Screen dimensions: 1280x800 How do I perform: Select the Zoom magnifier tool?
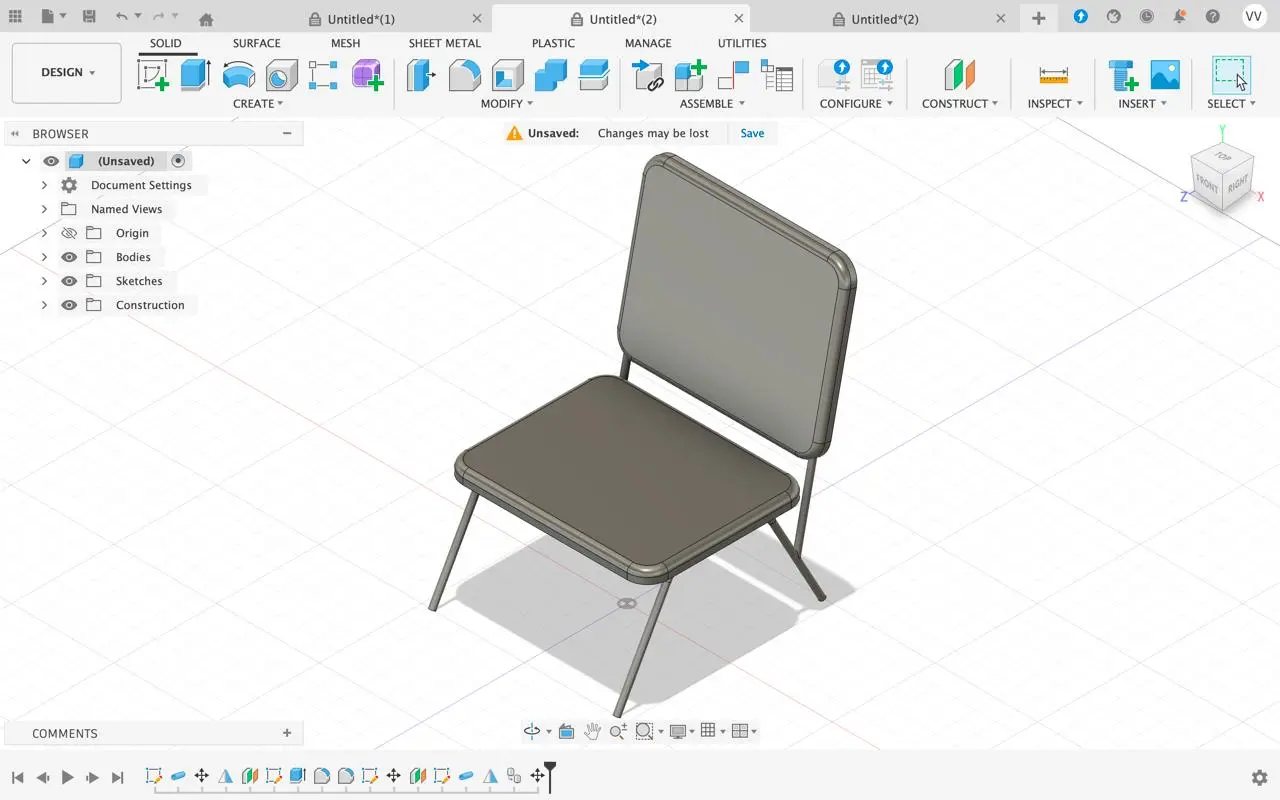618,731
